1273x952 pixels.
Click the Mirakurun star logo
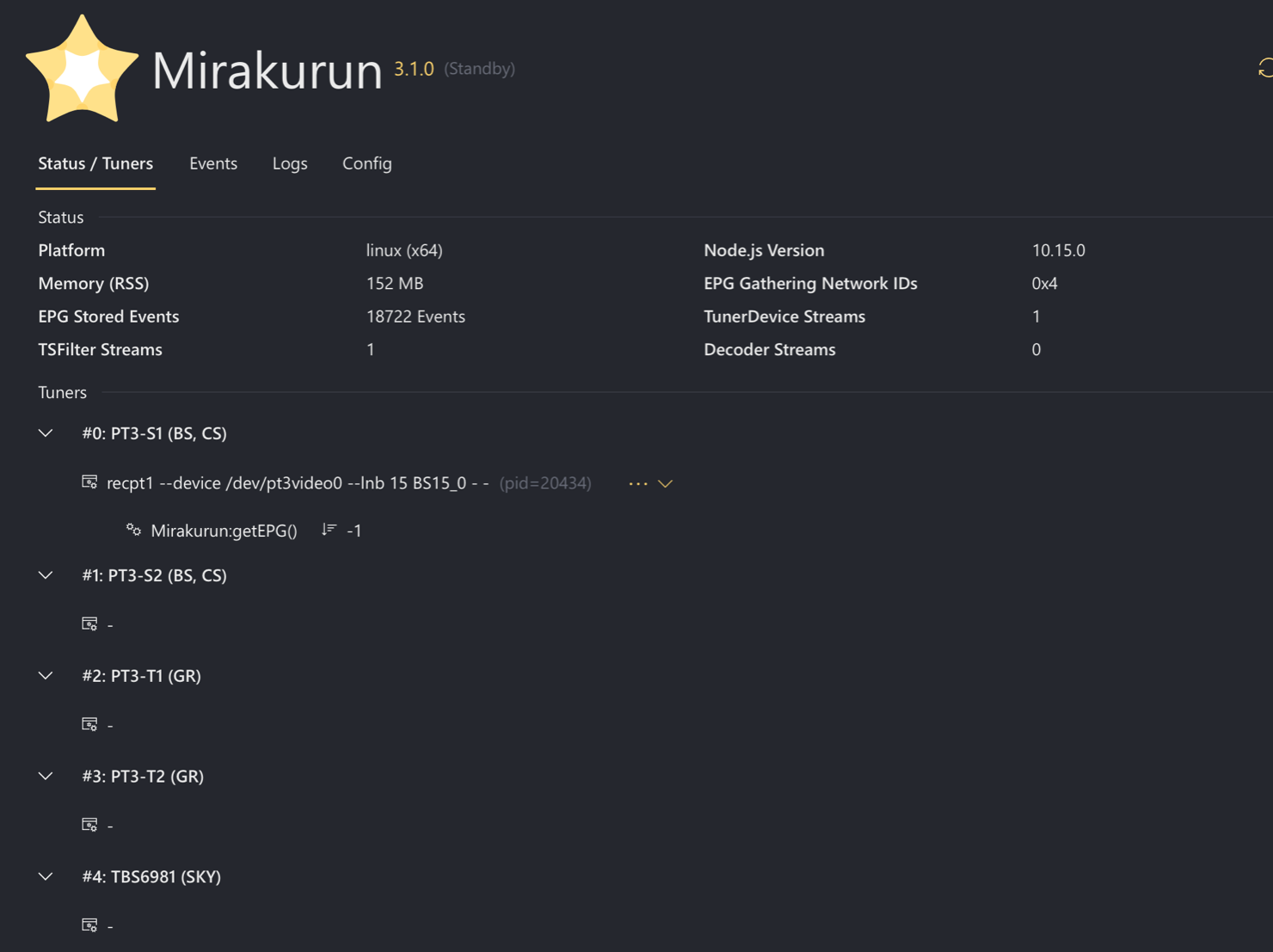(82, 69)
